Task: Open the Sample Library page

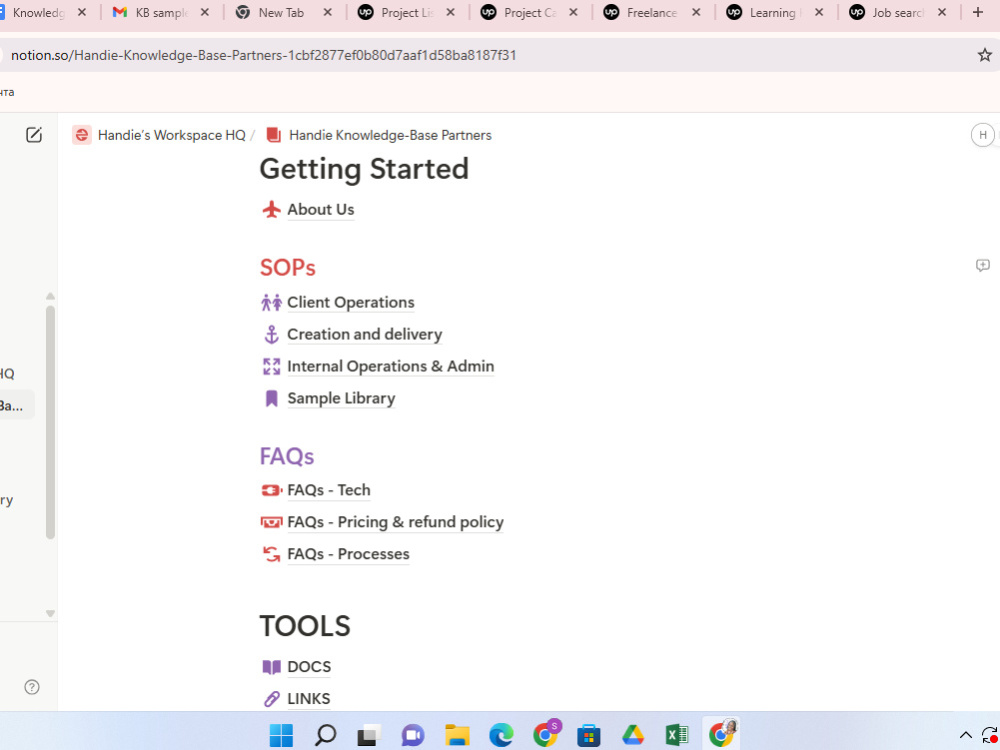Action: tap(341, 399)
